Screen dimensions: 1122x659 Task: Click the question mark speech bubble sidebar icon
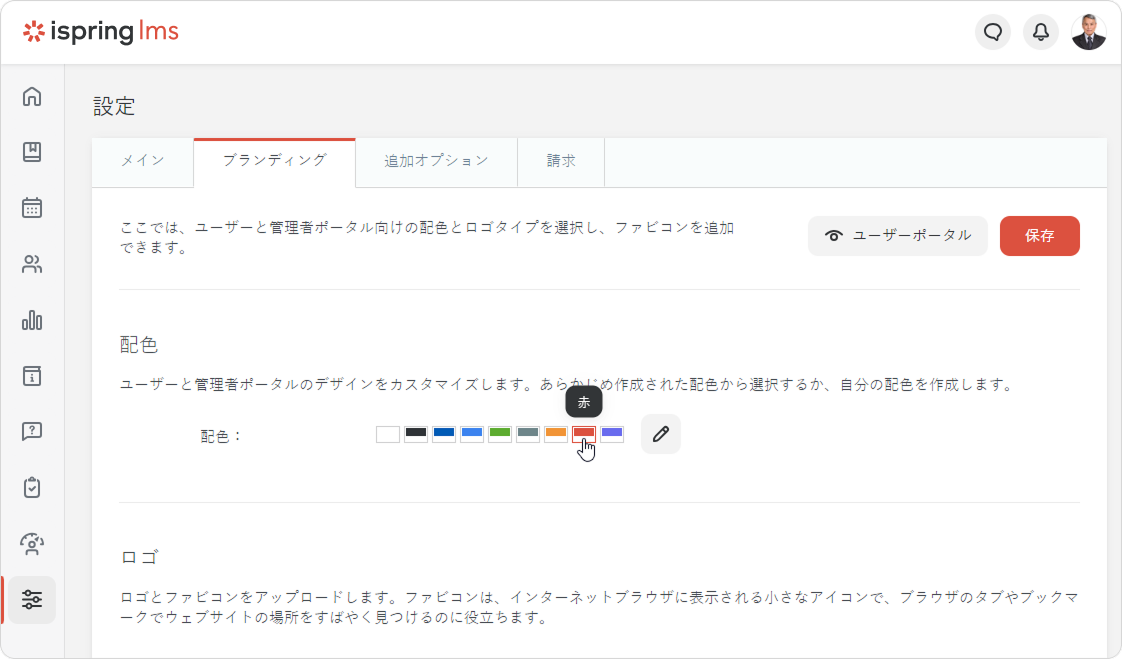point(32,432)
